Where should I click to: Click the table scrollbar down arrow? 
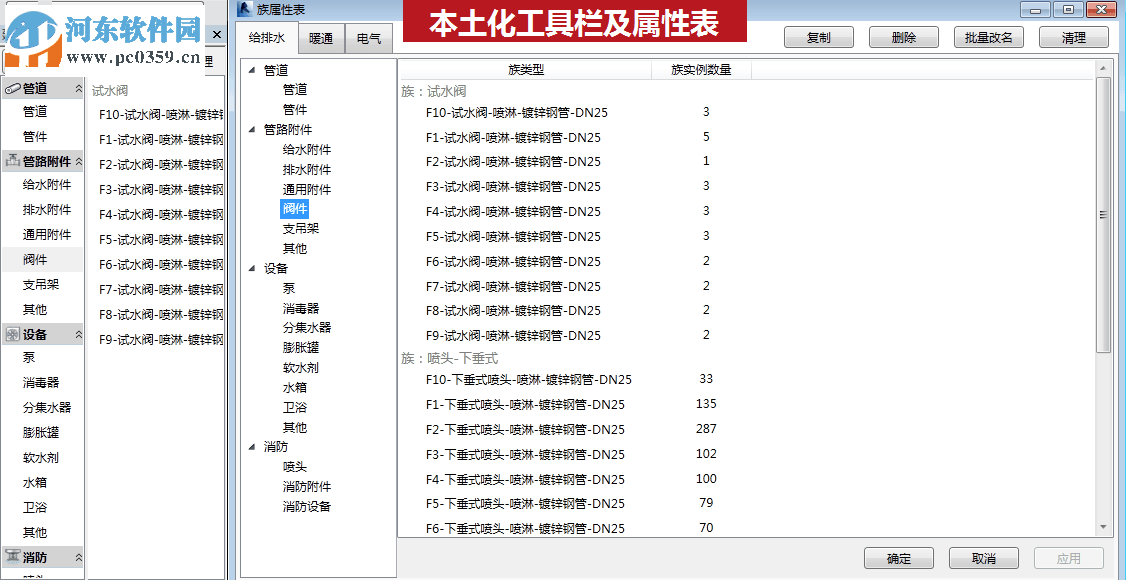click(x=1104, y=528)
